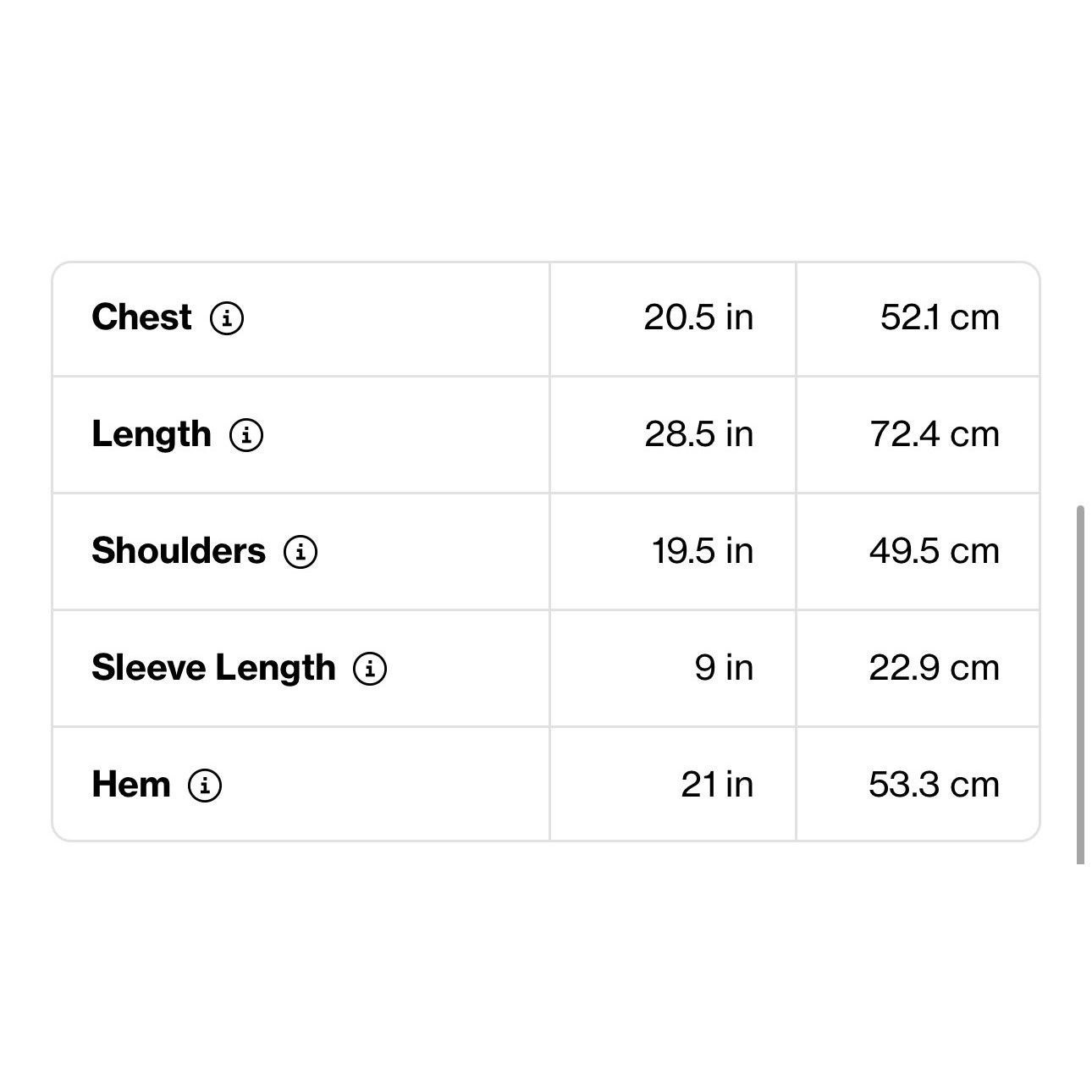Click the 28.5 in length value
This screenshot has width=1092, height=1092.
coord(698,434)
